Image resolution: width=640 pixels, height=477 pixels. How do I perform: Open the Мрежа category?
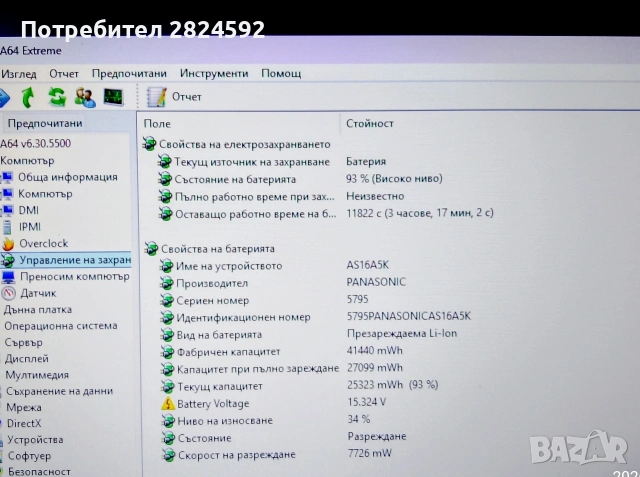point(24,407)
